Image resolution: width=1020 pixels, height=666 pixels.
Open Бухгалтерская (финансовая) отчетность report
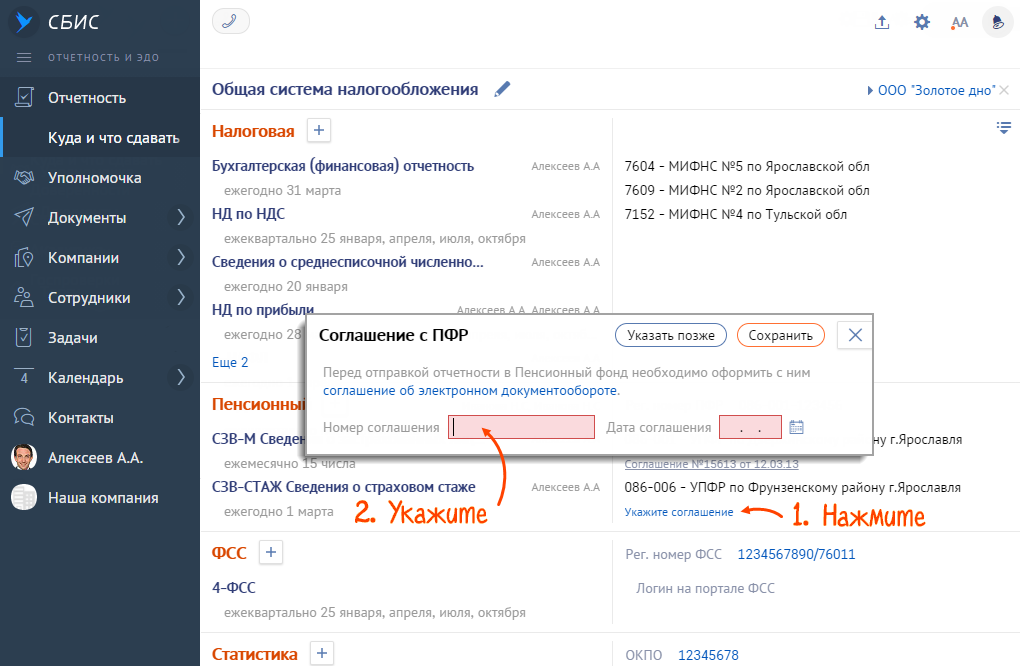[x=343, y=166]
